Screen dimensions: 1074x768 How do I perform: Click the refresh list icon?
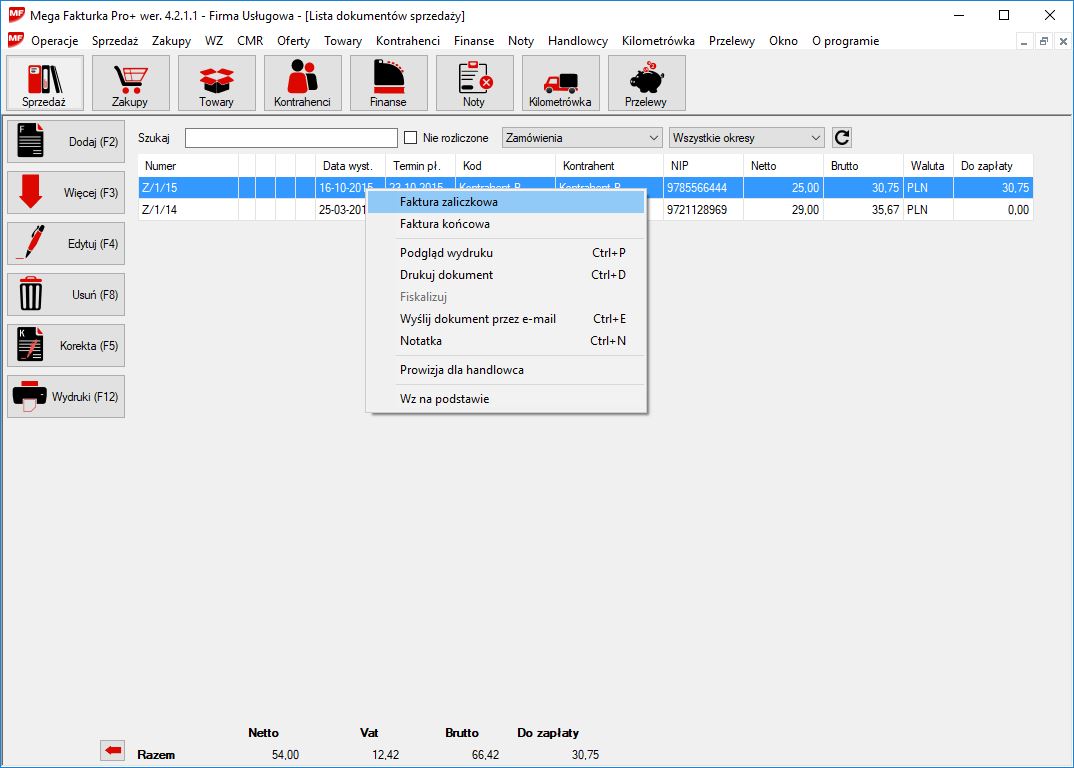(842, 138)
